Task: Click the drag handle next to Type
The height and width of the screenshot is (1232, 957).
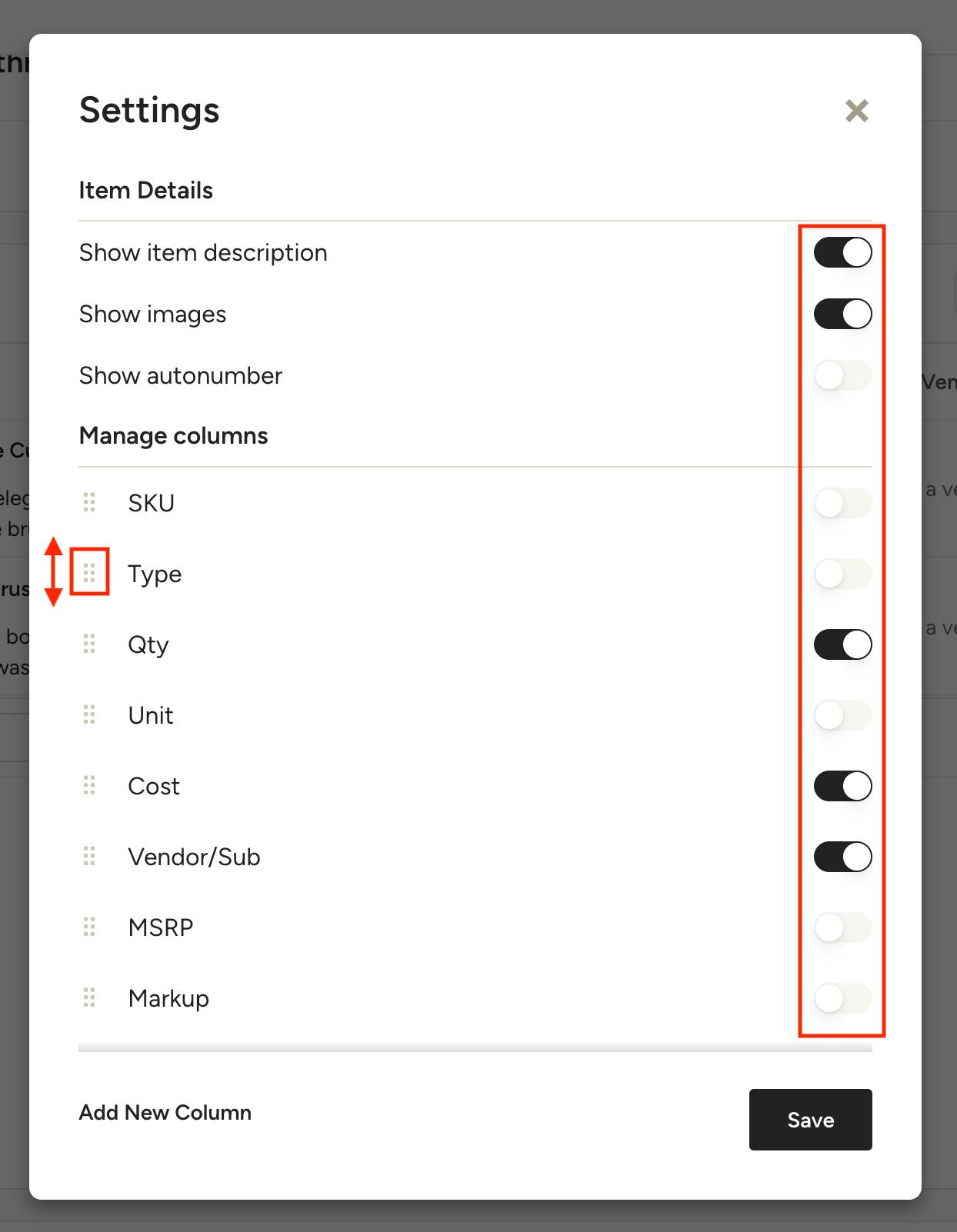Action: [x=89, y=573]
